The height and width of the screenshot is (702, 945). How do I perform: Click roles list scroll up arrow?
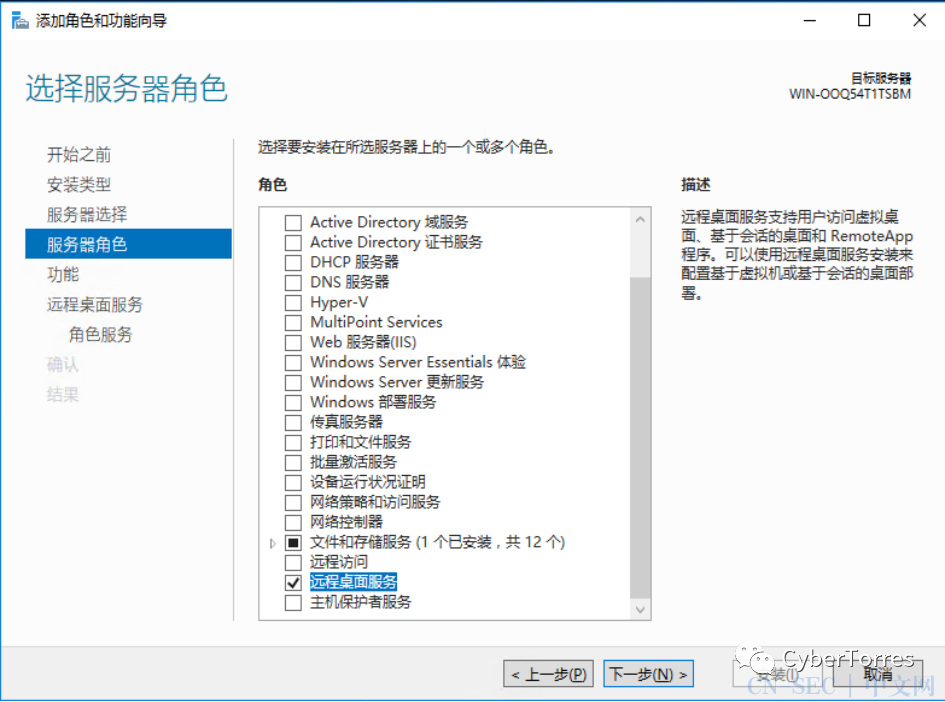click(640, 220)
